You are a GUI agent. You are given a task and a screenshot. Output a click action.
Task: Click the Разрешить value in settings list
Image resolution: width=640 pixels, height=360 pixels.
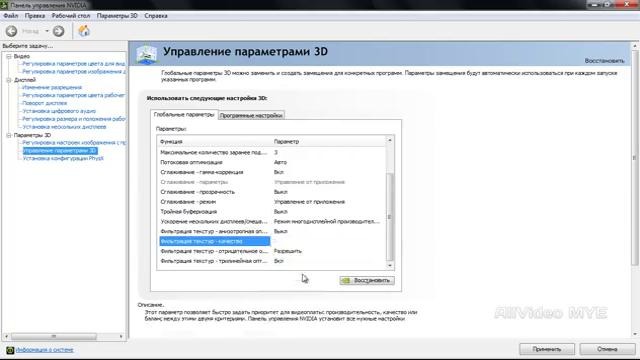click(288, 251)
